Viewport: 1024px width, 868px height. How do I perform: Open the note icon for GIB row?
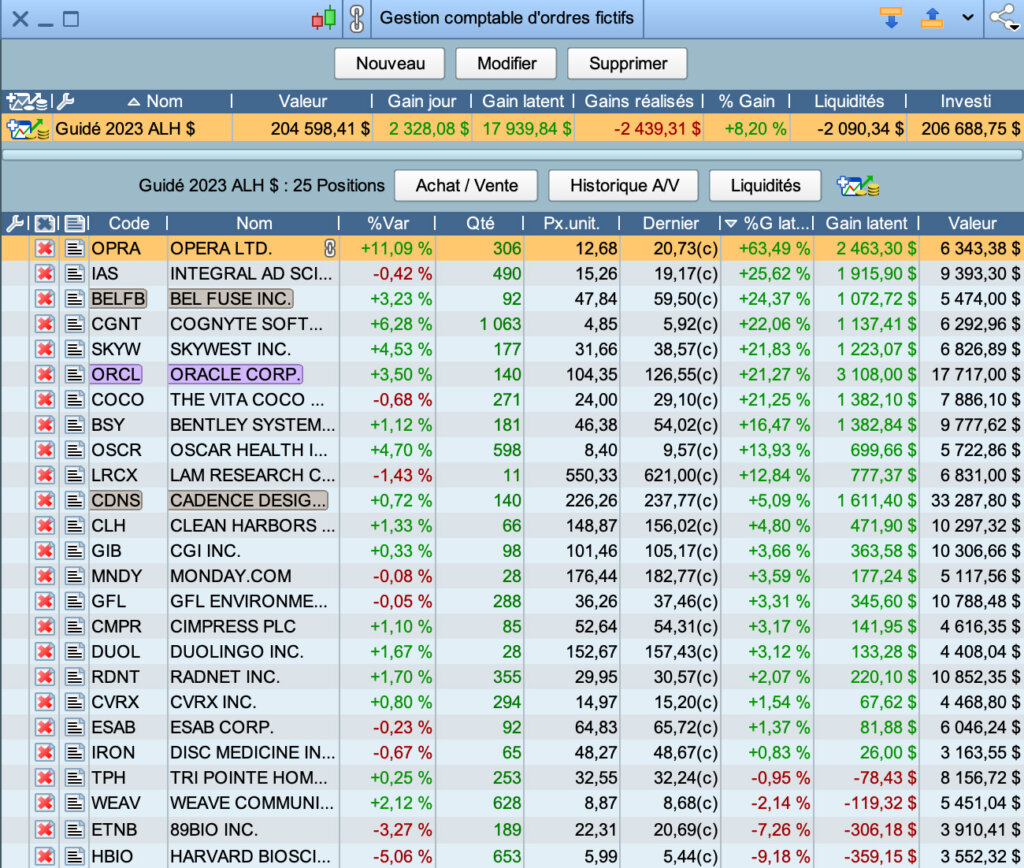coord(74,551)
